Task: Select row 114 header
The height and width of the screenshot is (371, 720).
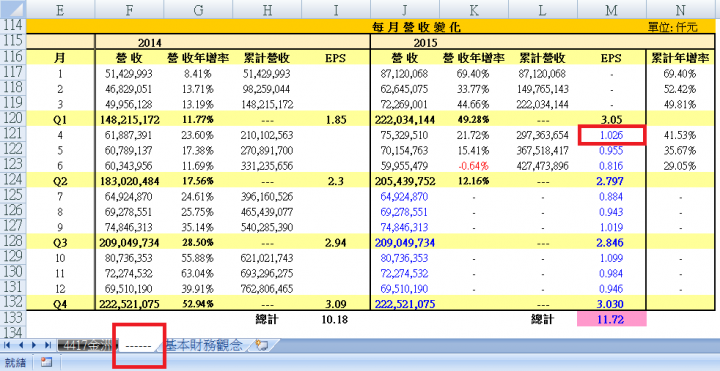Action: tap(13, 26)
